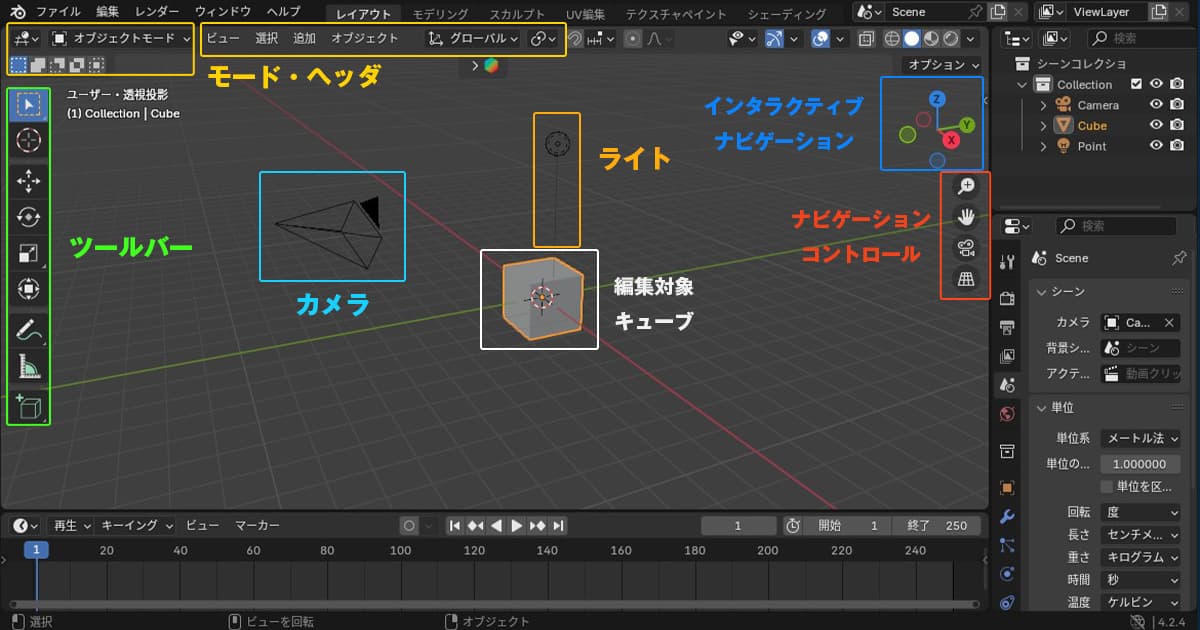Pick the Annotate pencil tool
The image size is (1200, 630).
pyautogui.click(x=29, y=330)
